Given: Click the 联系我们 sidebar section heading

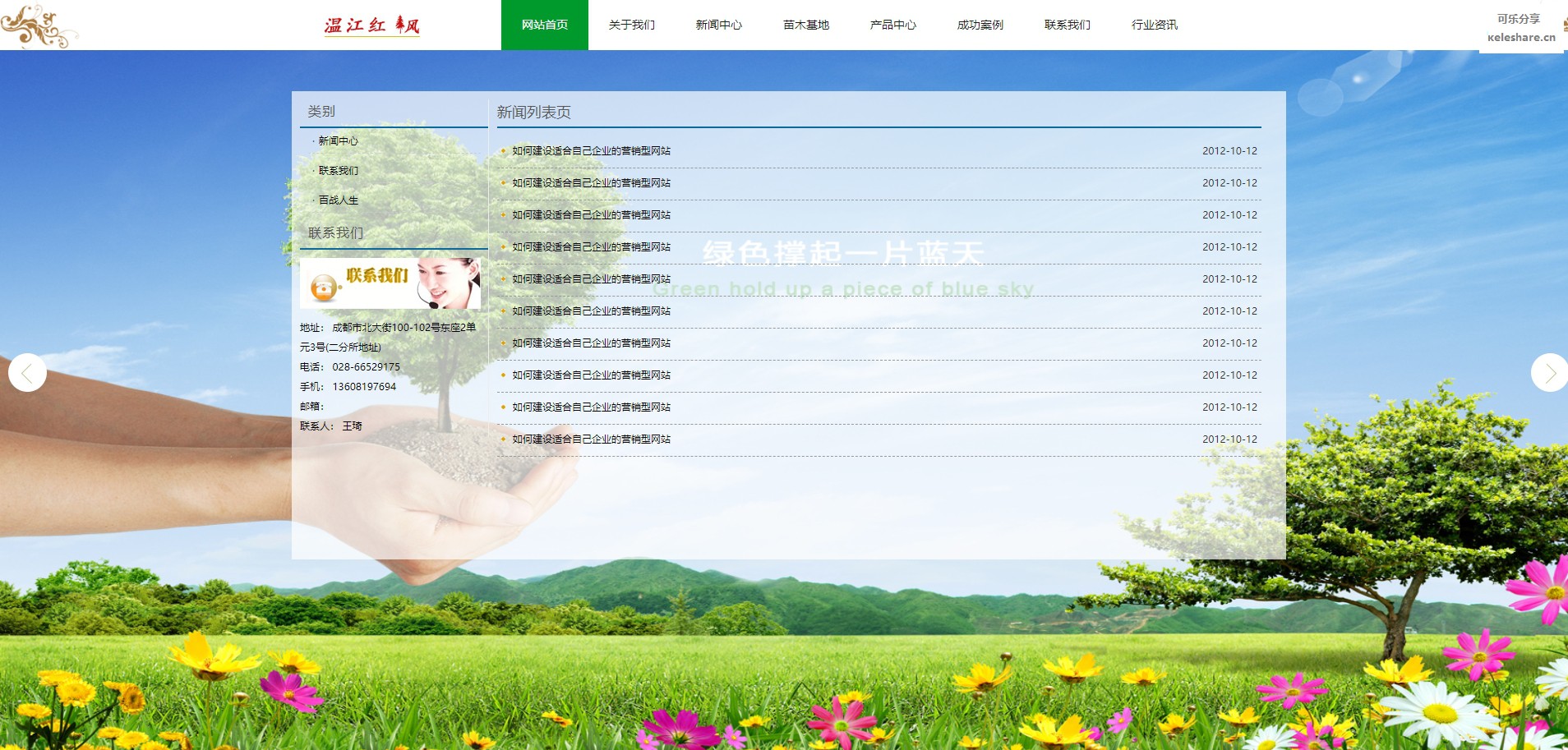Looking at the screenshot, I should 335,233.
